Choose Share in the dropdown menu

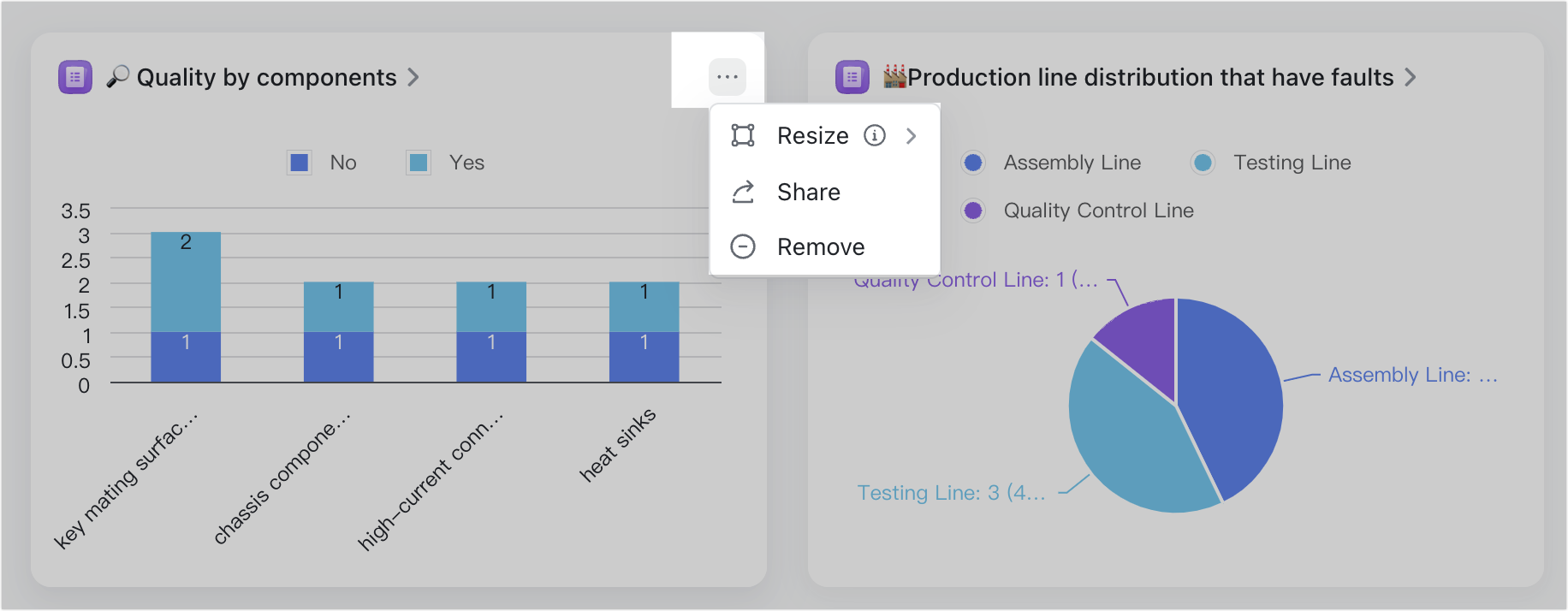coord(825,192)
